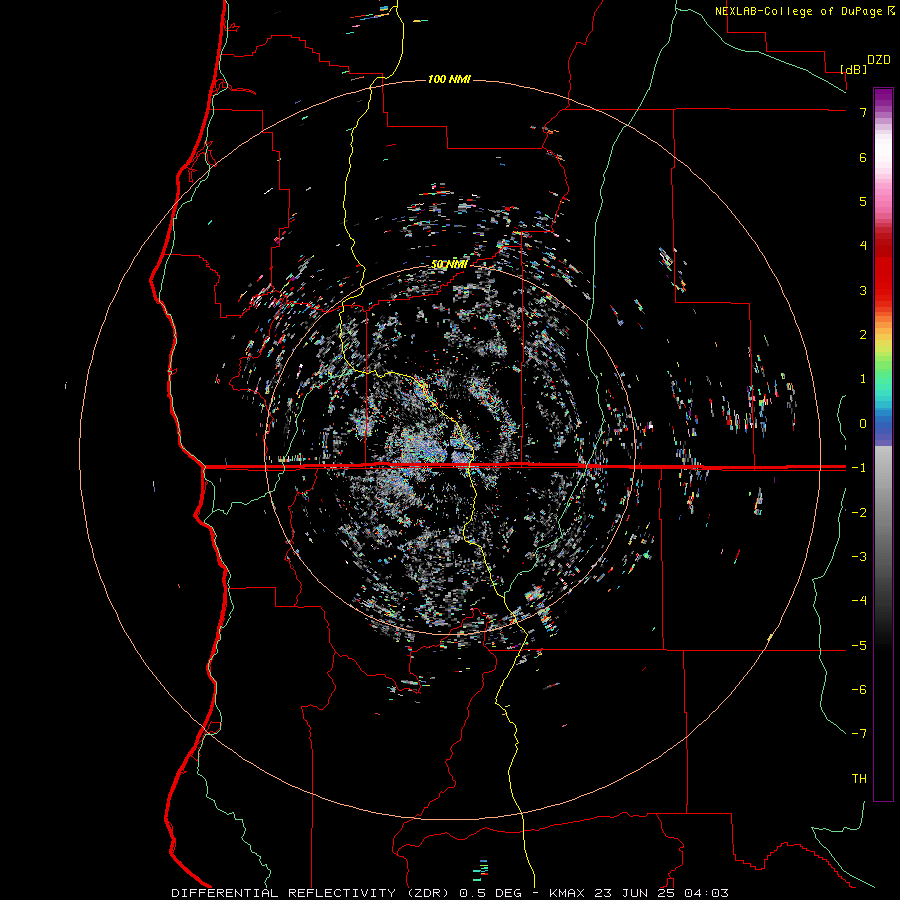This screenshot has width=900, height=900.
Task: Select the 7 dB scale label
Action: 863,112
